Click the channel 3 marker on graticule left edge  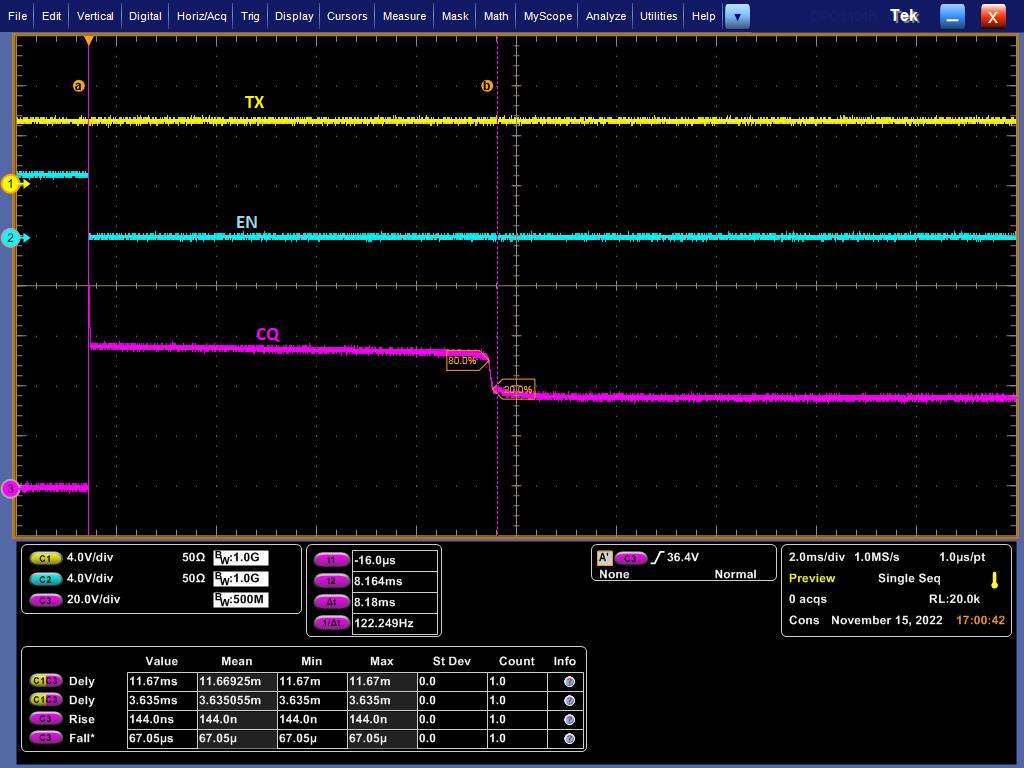(x=11, y=488)
